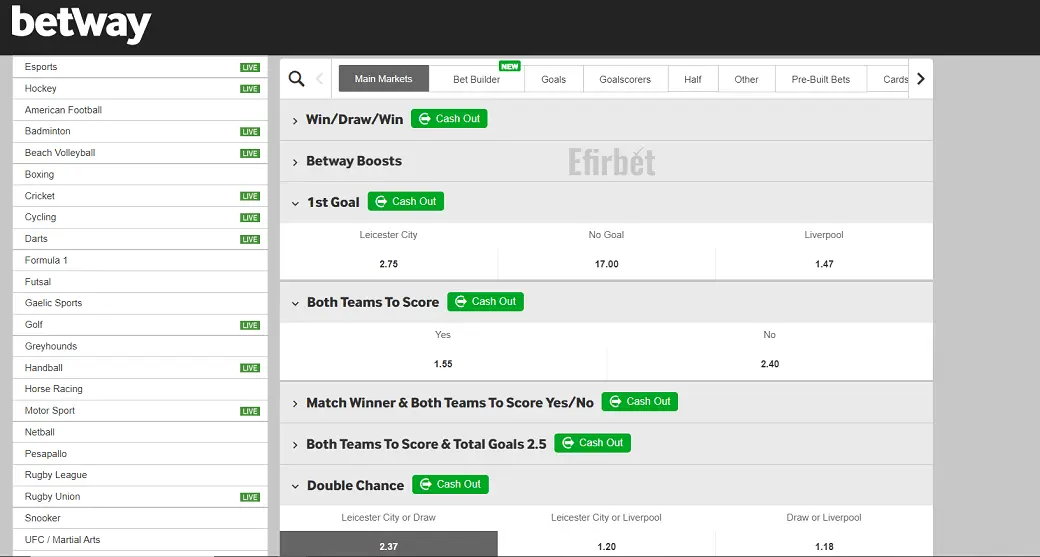
Task: Open Gaelic Sports in sports list
Action: 140,303
